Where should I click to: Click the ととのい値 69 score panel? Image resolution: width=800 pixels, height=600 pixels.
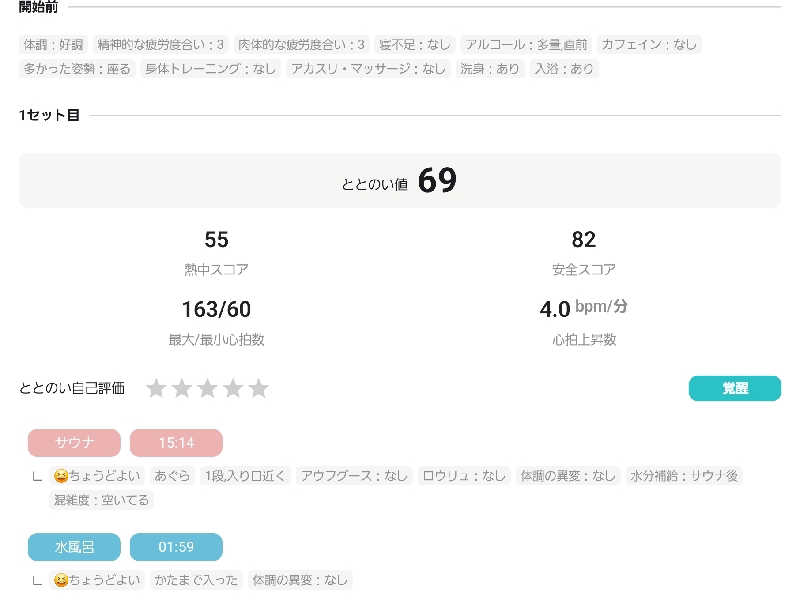coord(400,181)
